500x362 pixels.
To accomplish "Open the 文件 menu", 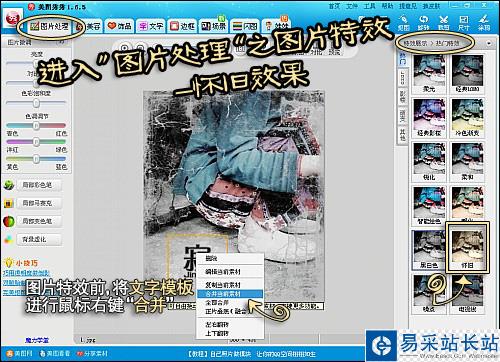I will 352,6.
